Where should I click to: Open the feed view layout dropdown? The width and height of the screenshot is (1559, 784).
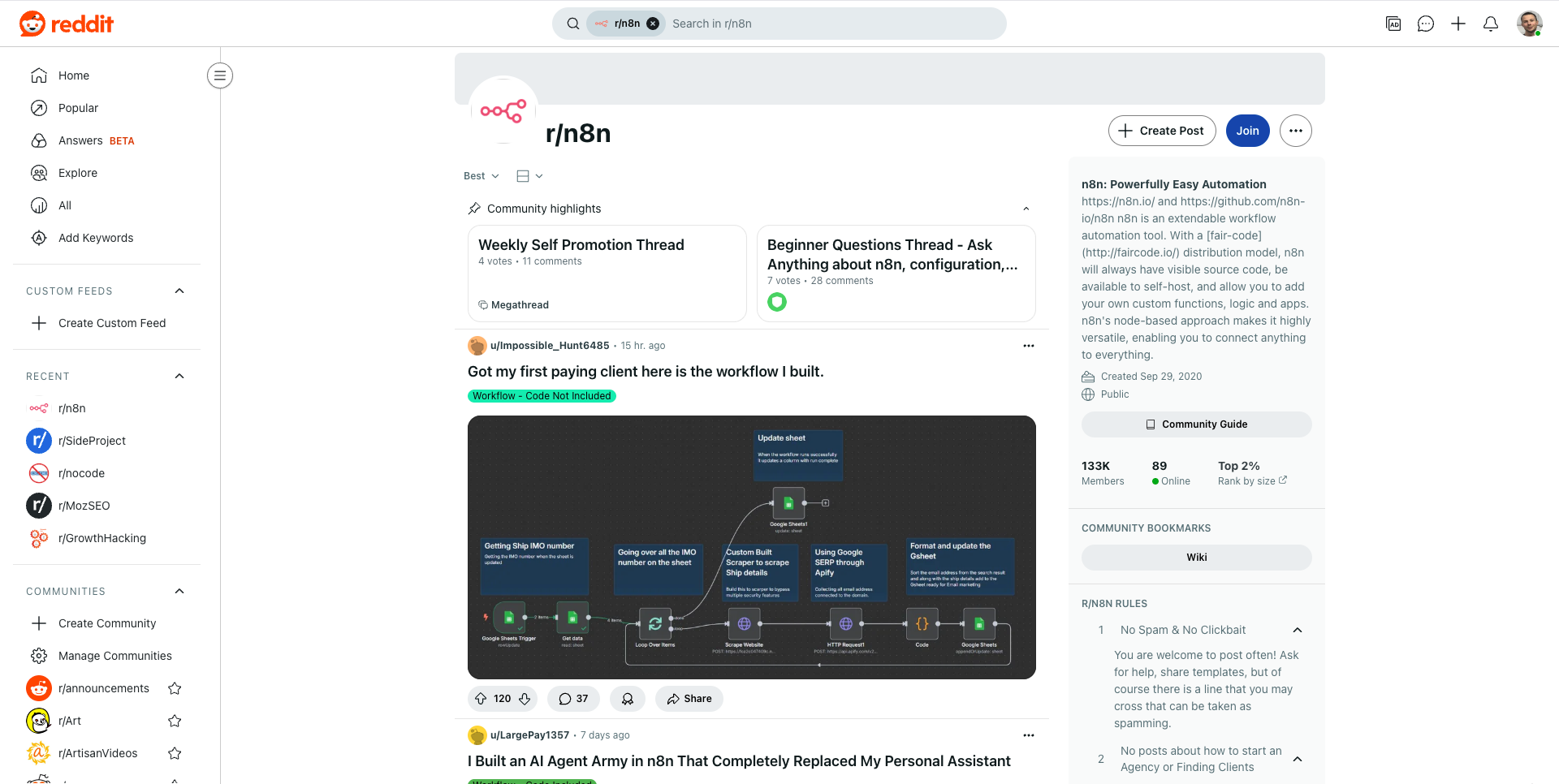click(x=529, y=176)
